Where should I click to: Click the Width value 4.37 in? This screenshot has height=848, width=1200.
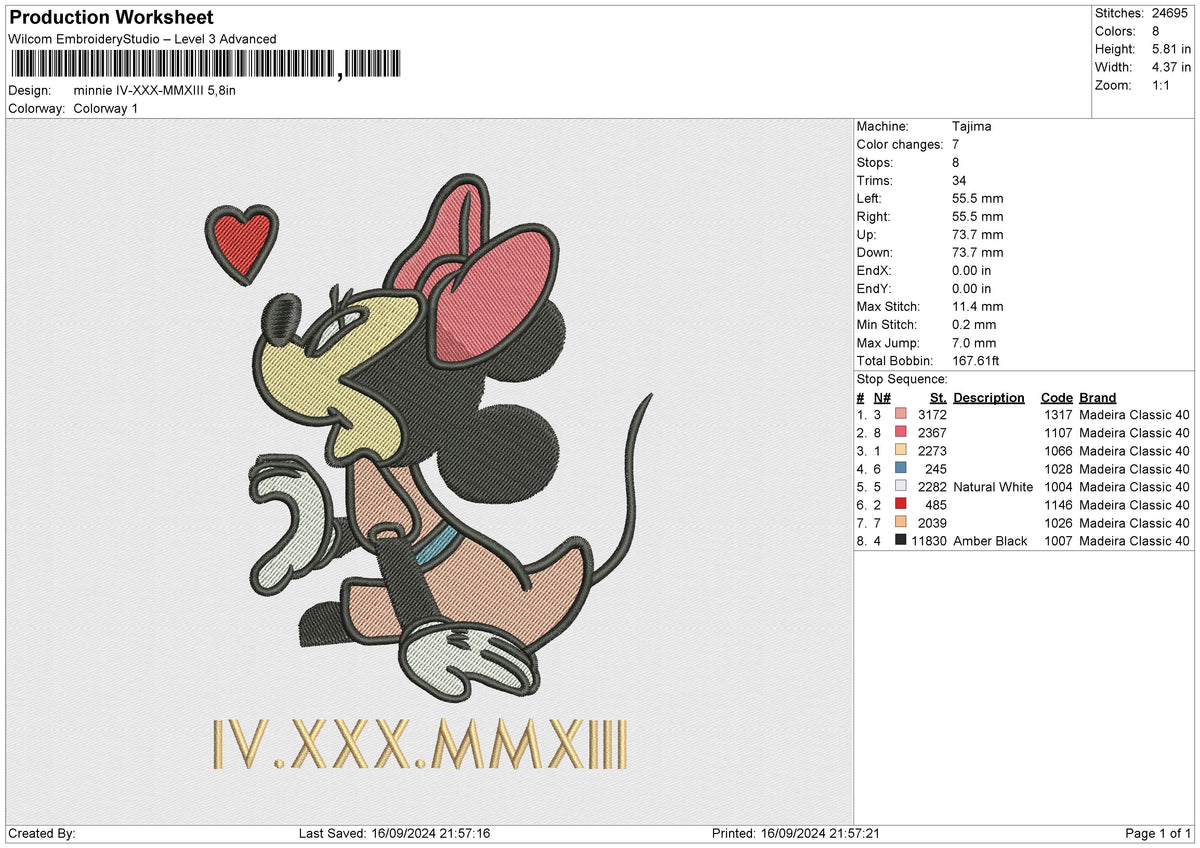tap(1171, 67)
